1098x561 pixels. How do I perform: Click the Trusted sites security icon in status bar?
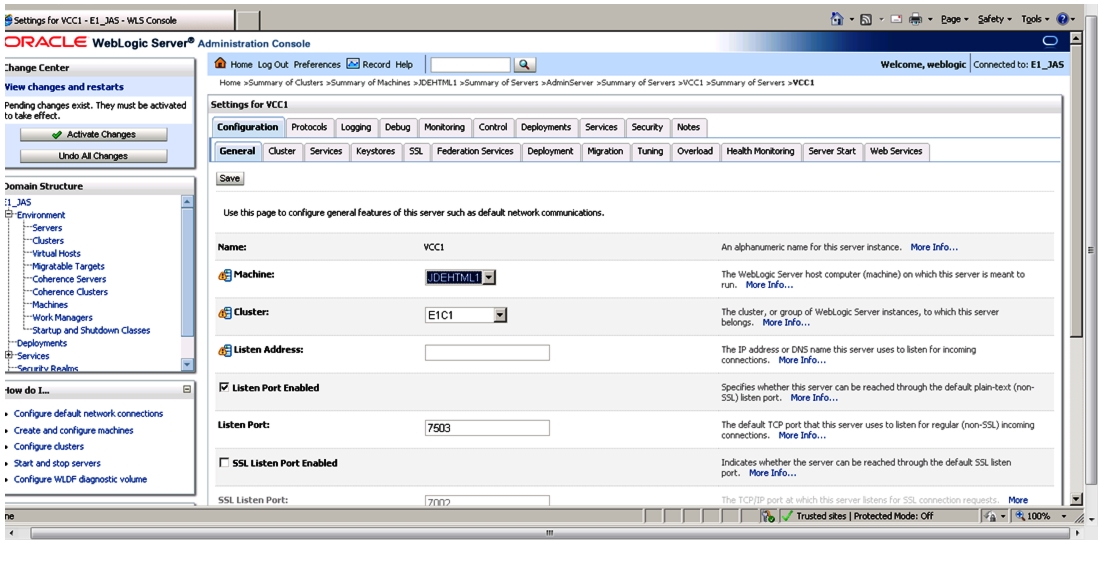[x=787, y=516]
